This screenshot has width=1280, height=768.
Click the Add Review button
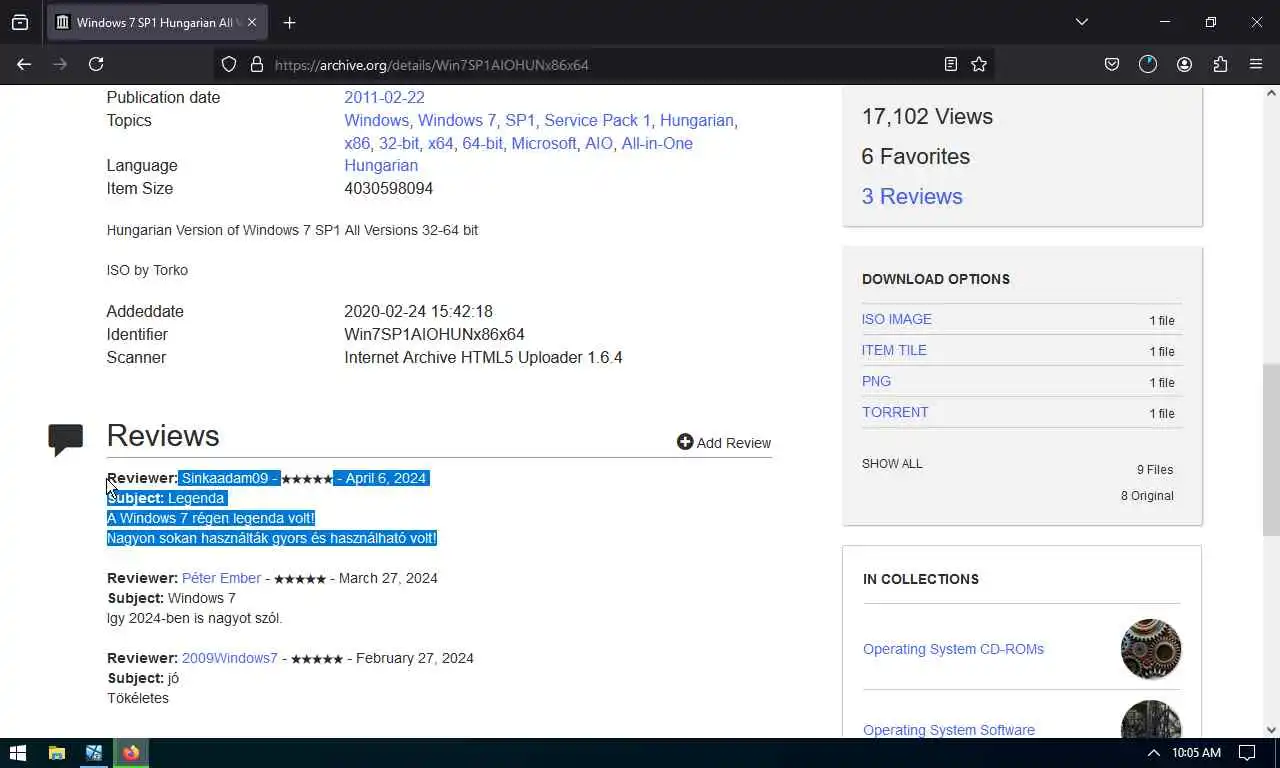click(x=724, y=442)
